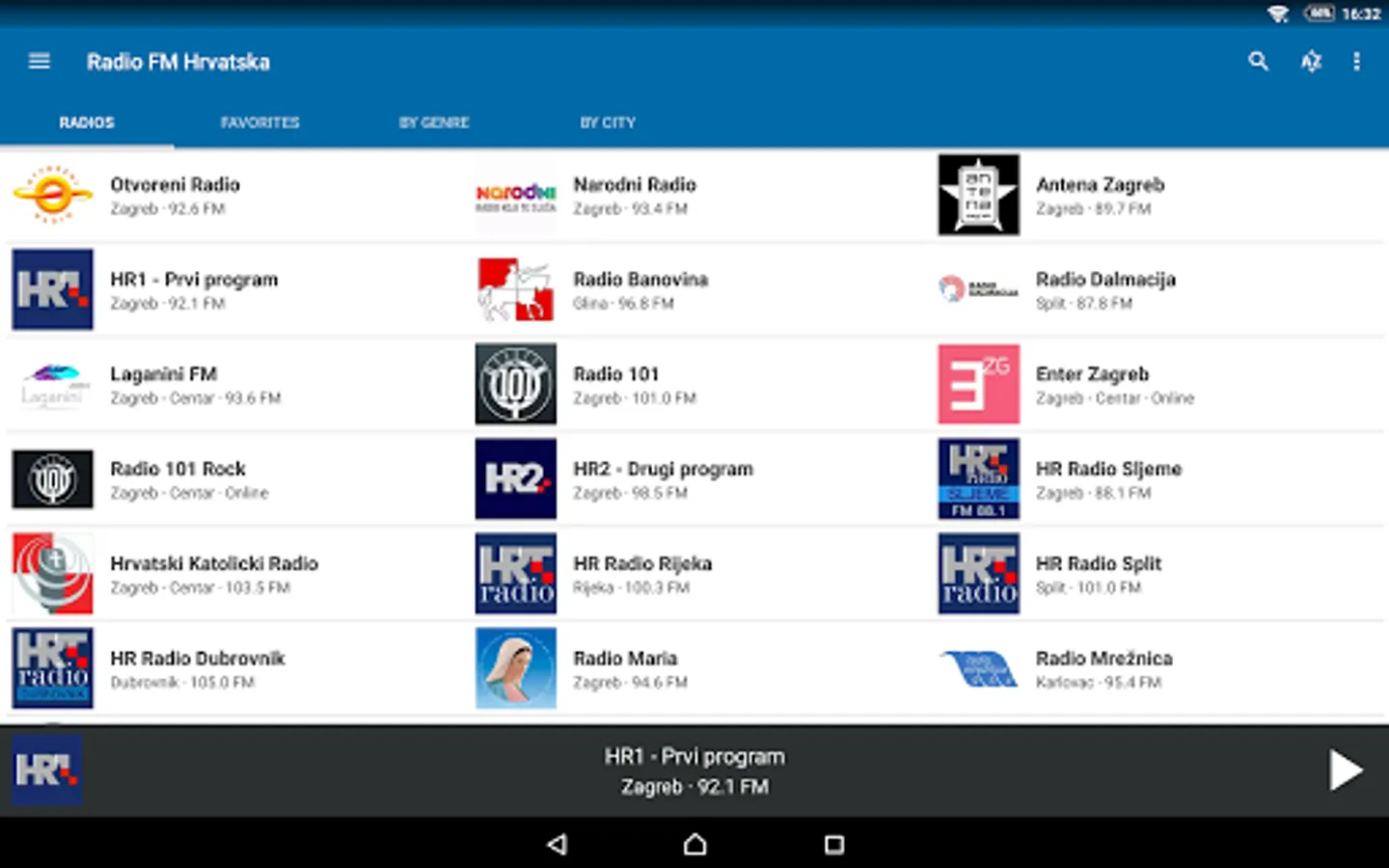The height and width of the screenshot is (868, 1389).
Task: Choose Antena Zagreb station name
Action: click(x=1101, y=184)
